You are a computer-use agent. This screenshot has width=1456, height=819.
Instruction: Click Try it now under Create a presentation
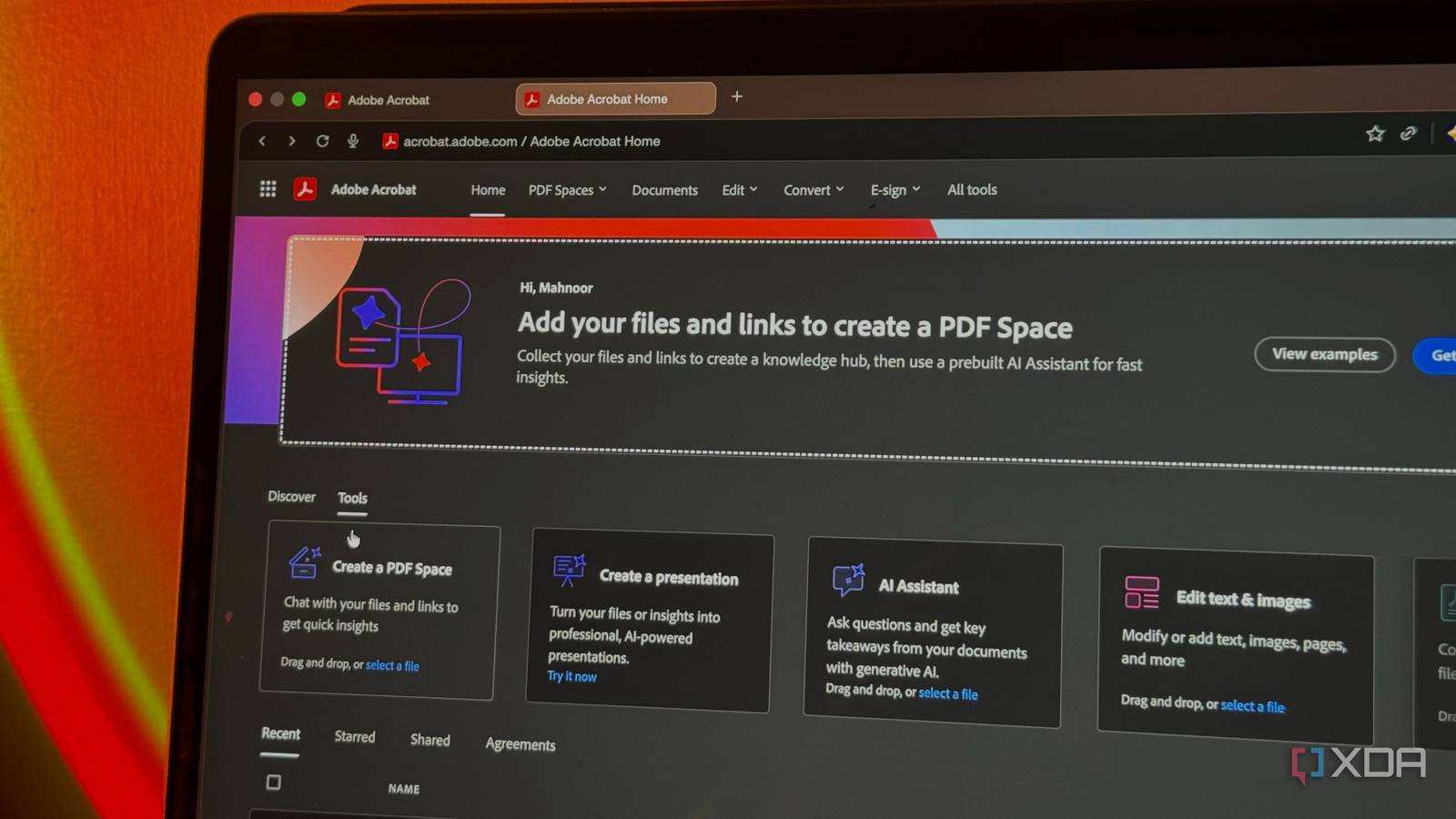[x=571, y=676]
